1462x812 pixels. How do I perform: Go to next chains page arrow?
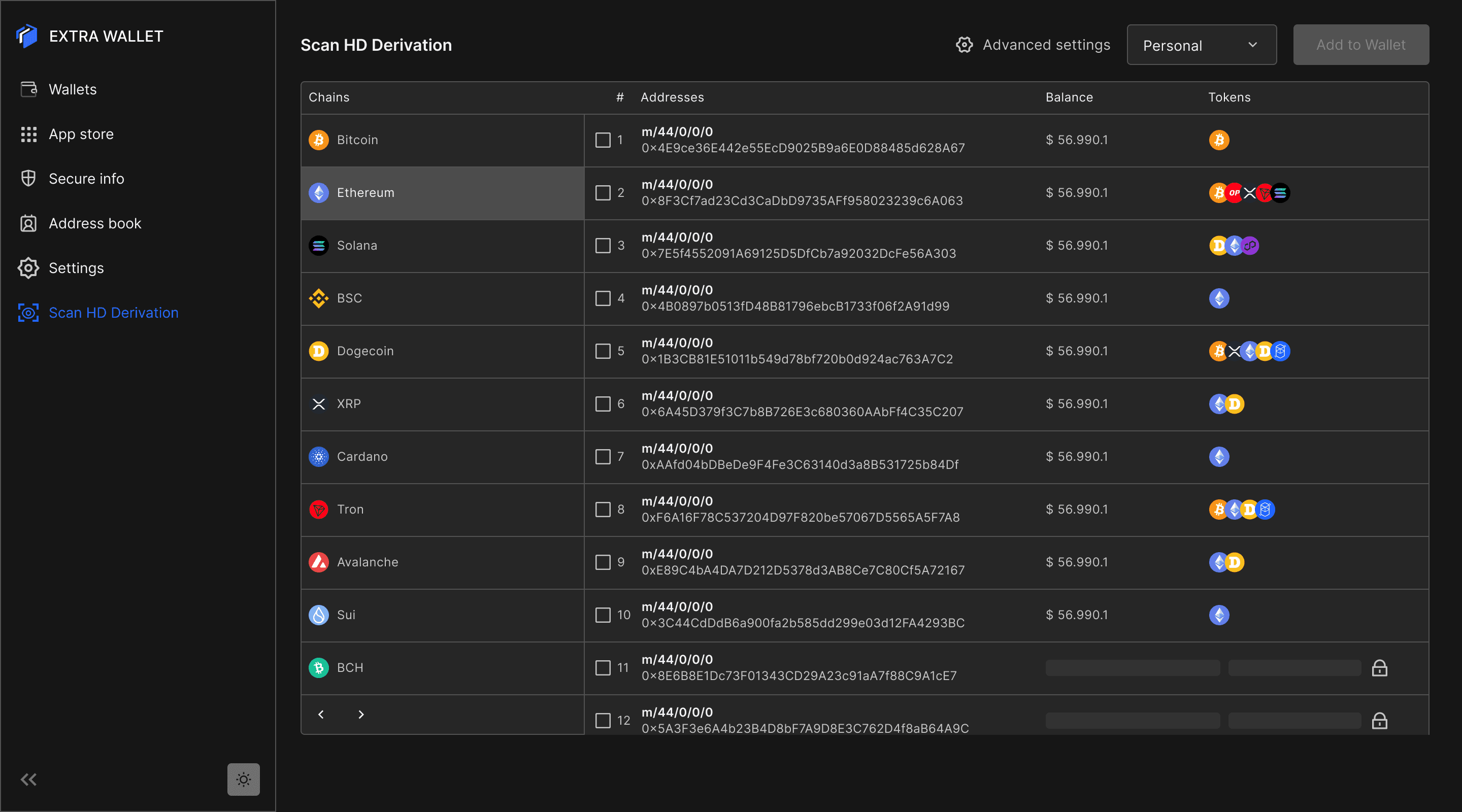(361, 715)
